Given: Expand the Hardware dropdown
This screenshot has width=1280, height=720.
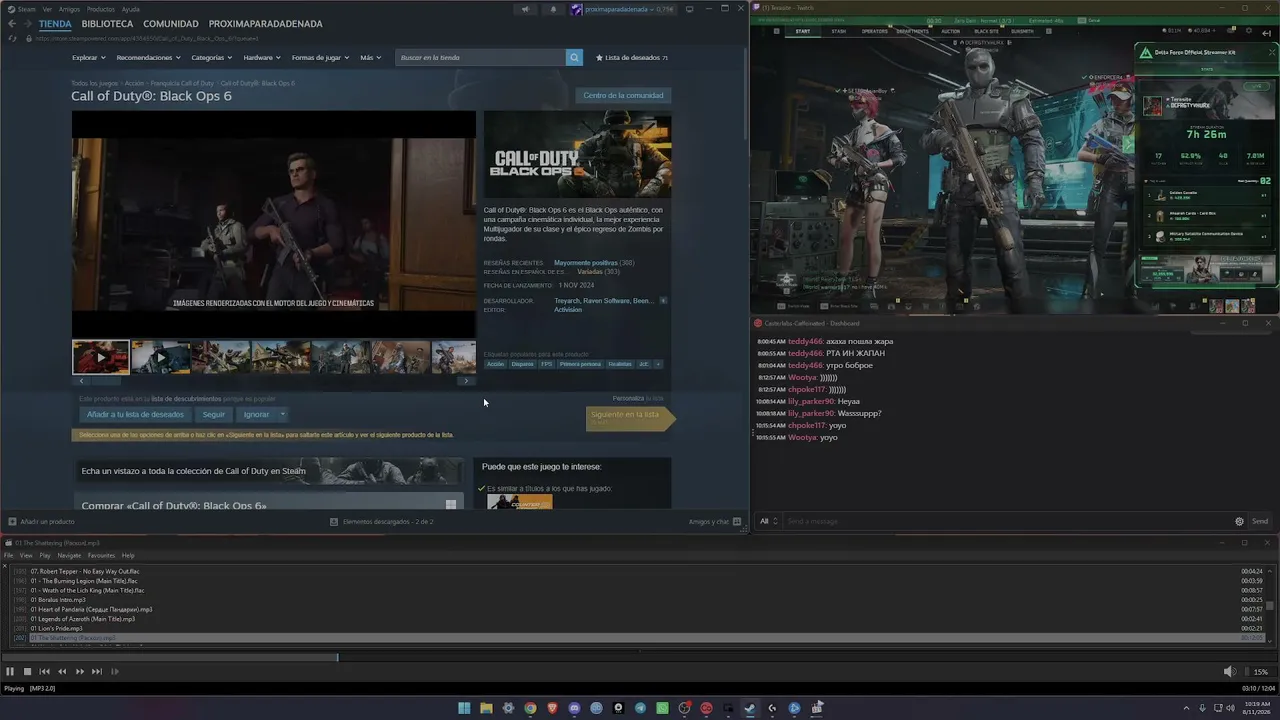Looking at the screenshot, I should (262, 58).
